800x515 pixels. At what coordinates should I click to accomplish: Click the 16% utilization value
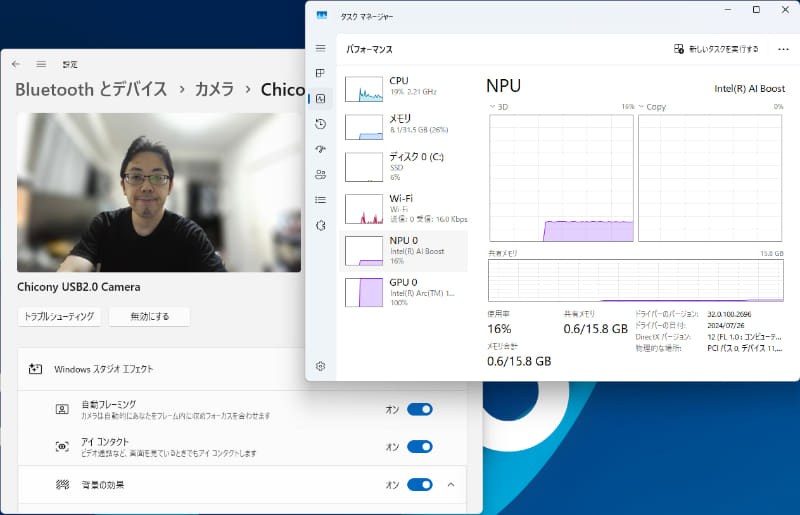click(499, 329)
